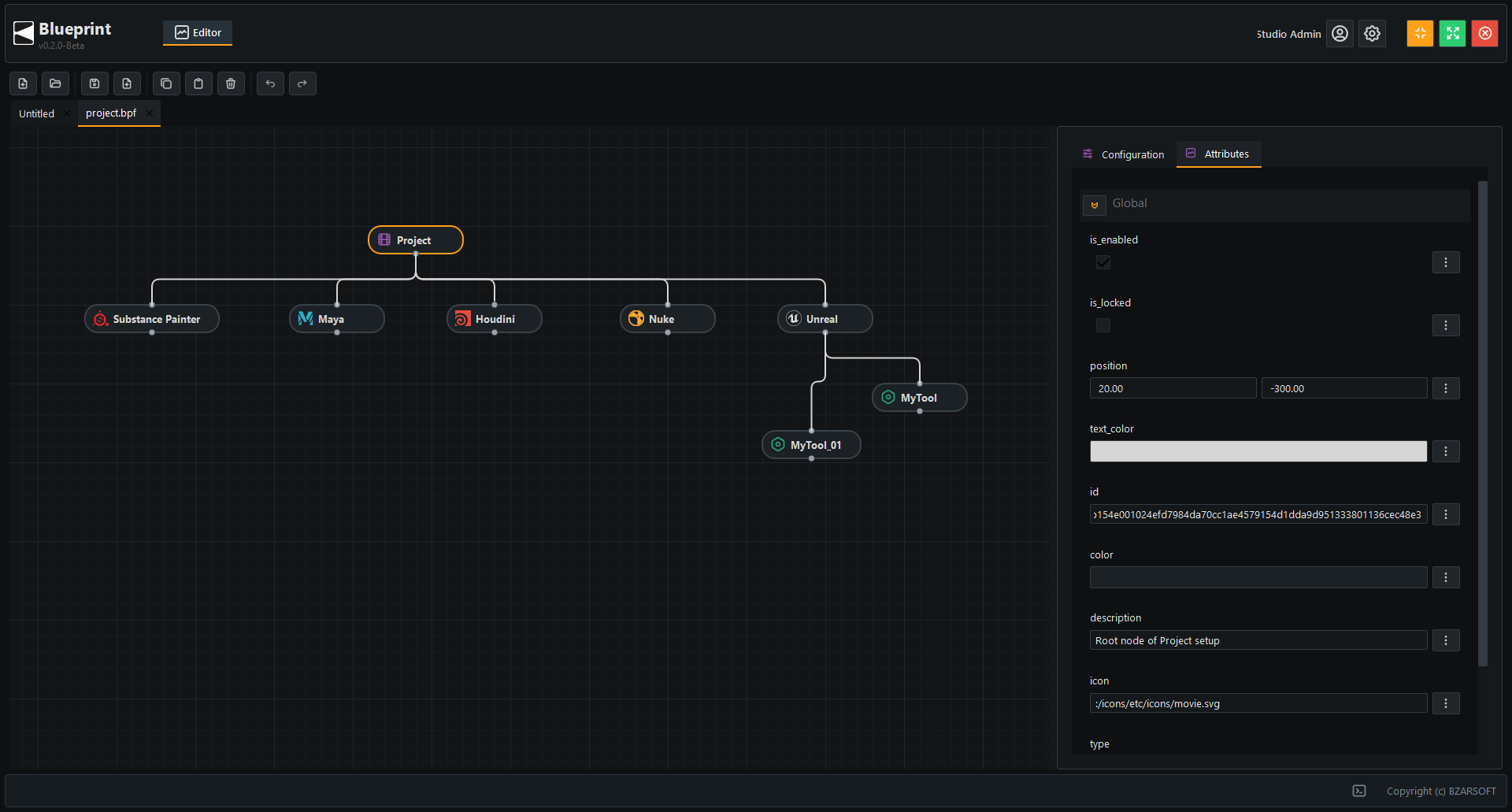Close the project.bpf tab
The width and height of the screenshot is (1512, 812).
[150, 113]
